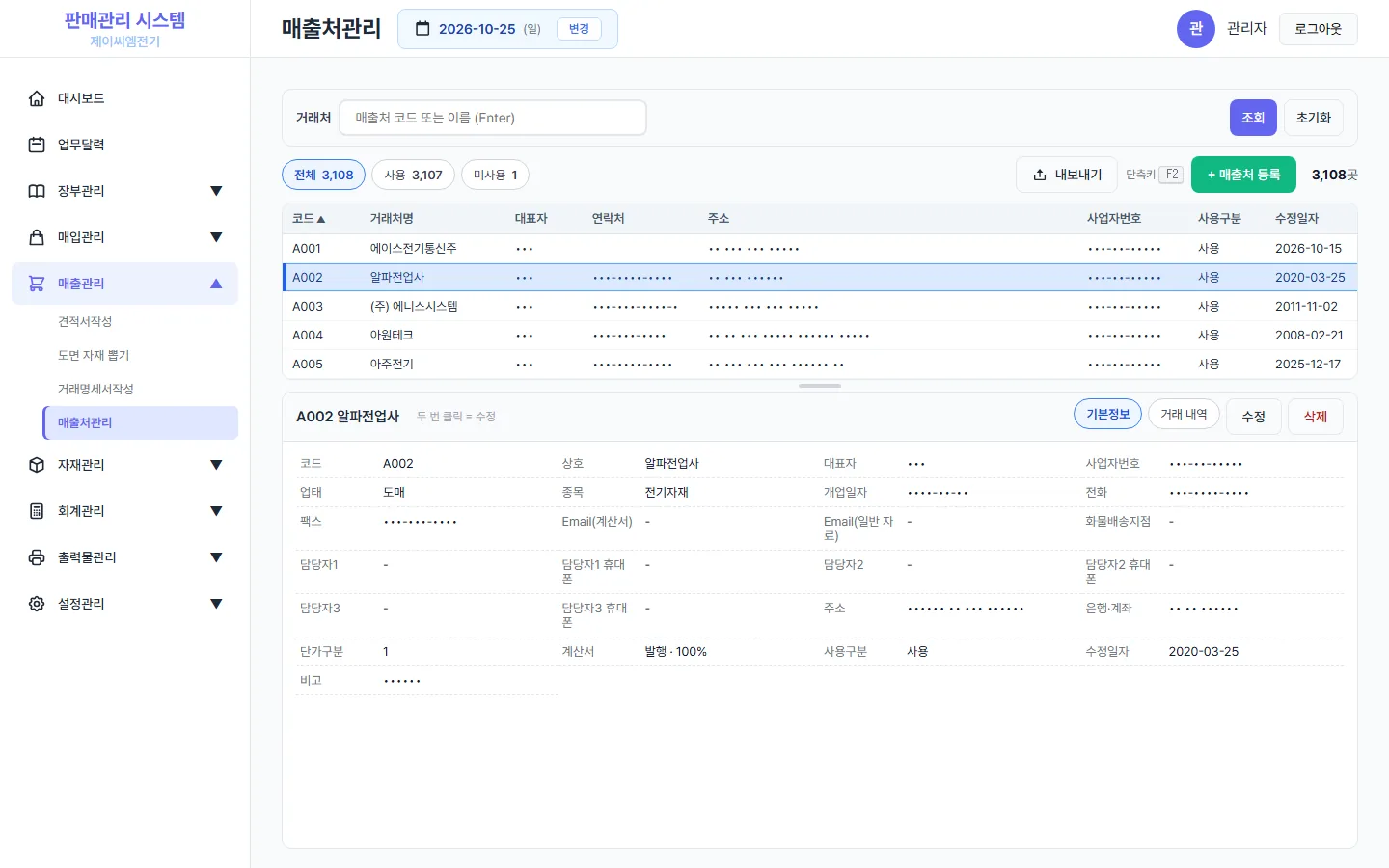Image resolution: width=1389 pixels, height=868 pixels.
Task: Select the A005 아주전기 row
Action: pos(819,364)
